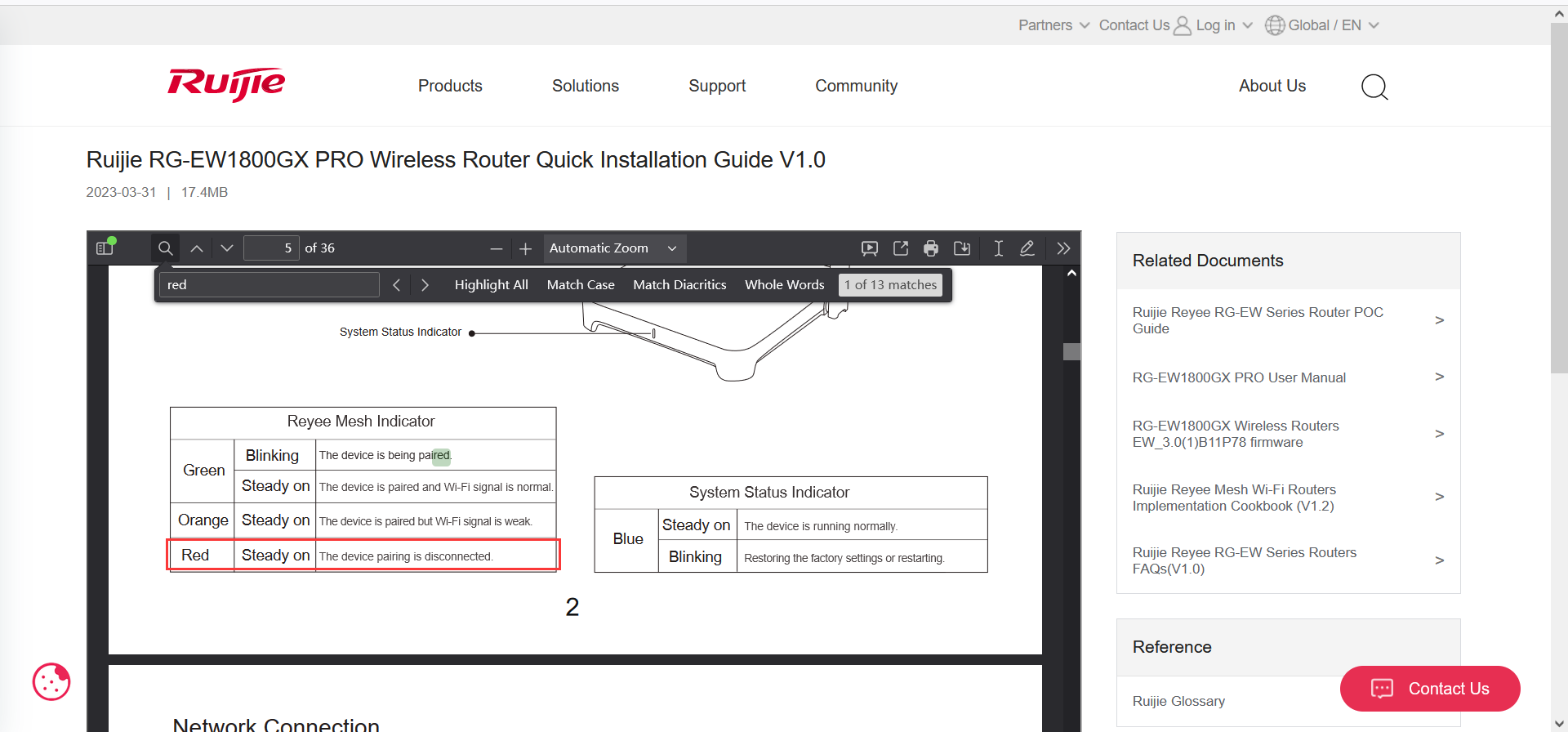Toggle Match Case option
Viewport: 1568px width, 732px height.
(x=581, y=284)
